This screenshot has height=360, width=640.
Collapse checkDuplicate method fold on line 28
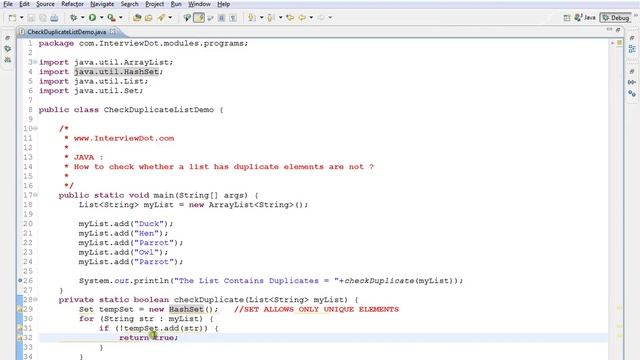pyautogui.click(x=36, y=299)
